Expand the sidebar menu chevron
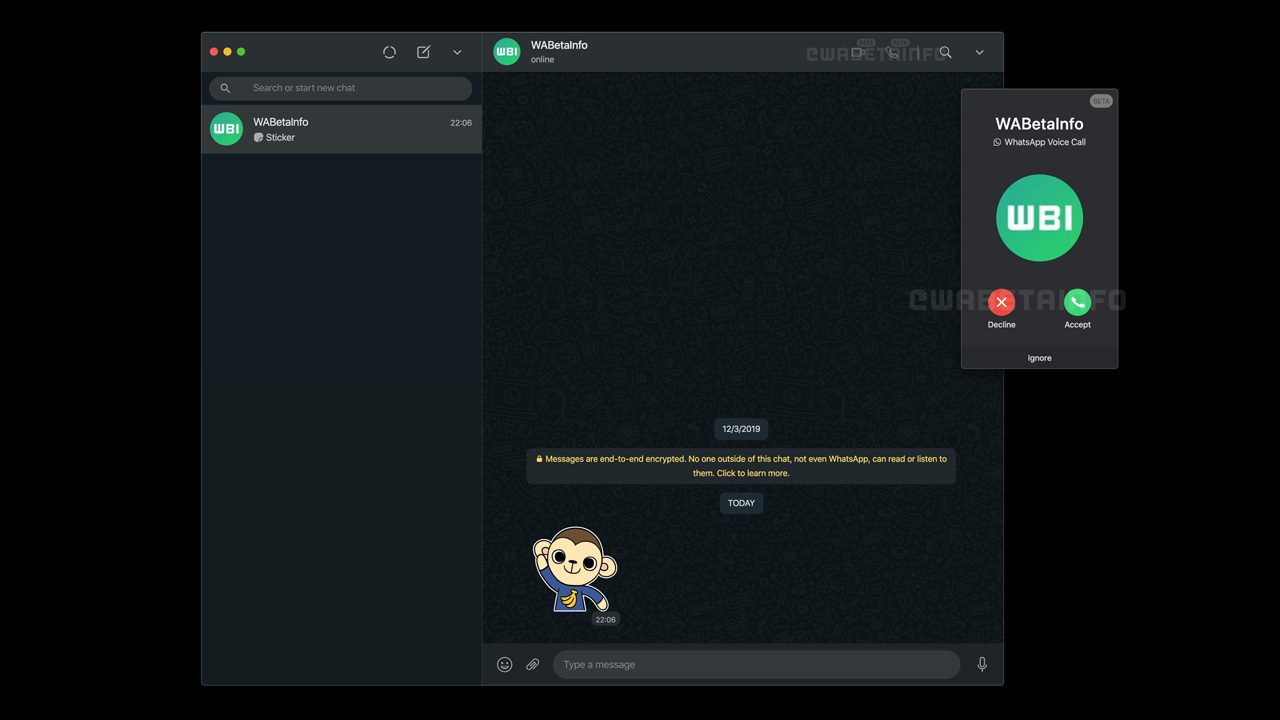This screenshot has width=1280, height=720. [457, 52]
